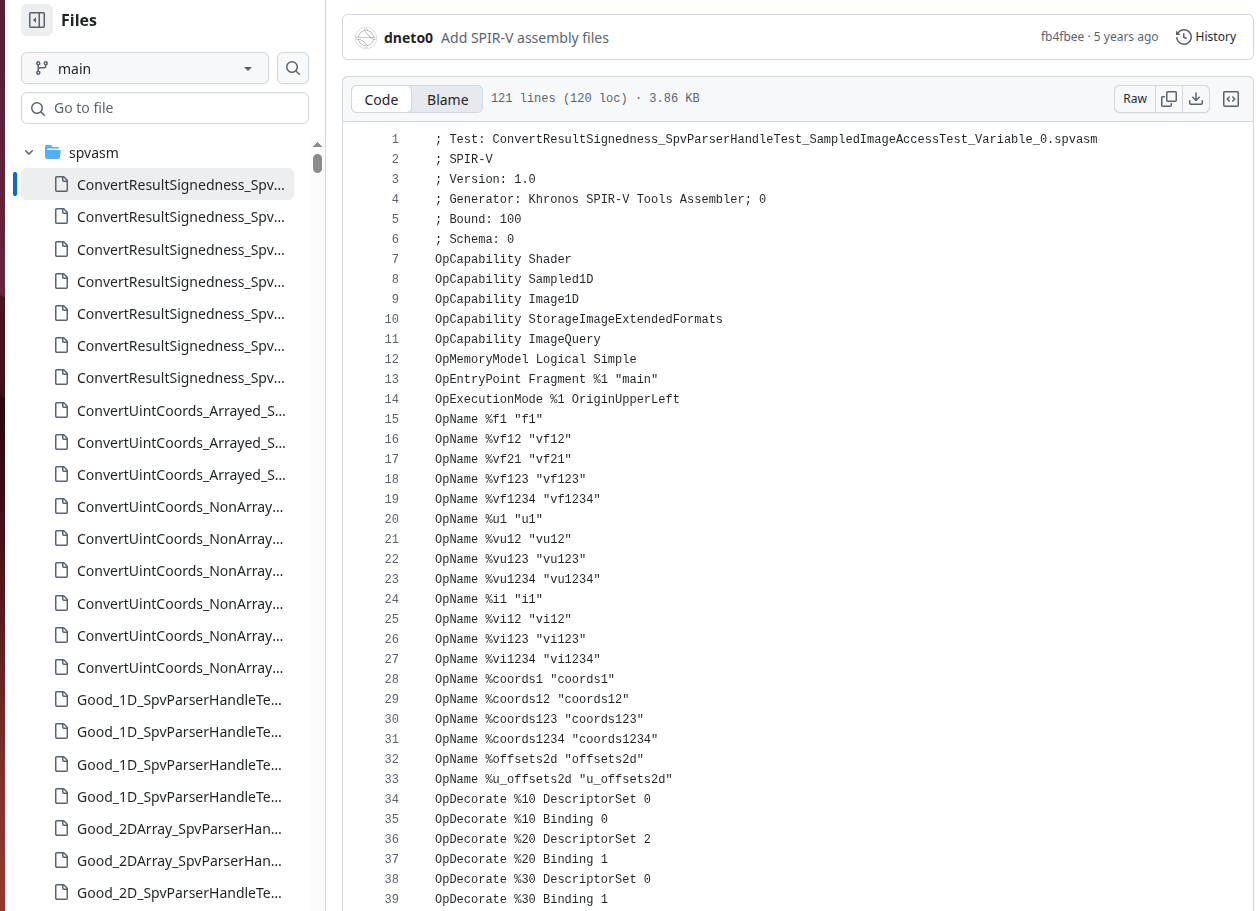Download raw file icon
The height and width of the screenshot is (911, 1256).
[x=1196, y=99]
